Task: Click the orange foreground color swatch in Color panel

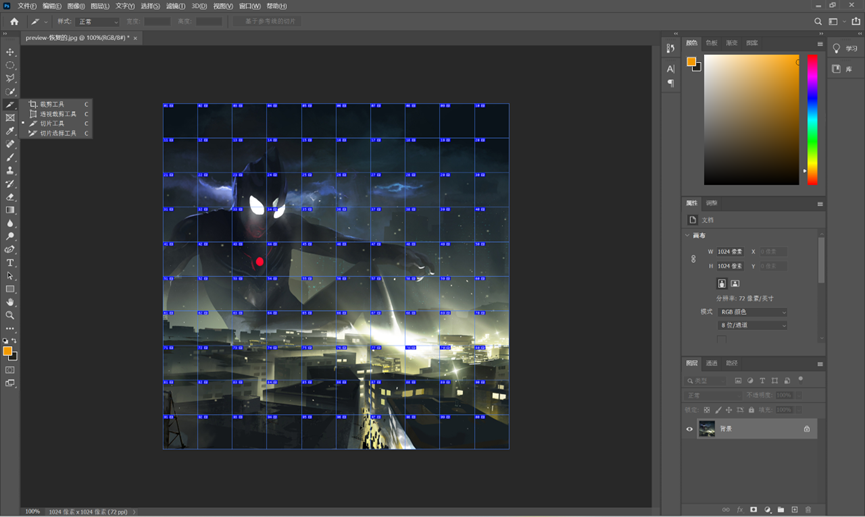Action: click(690, 62)
